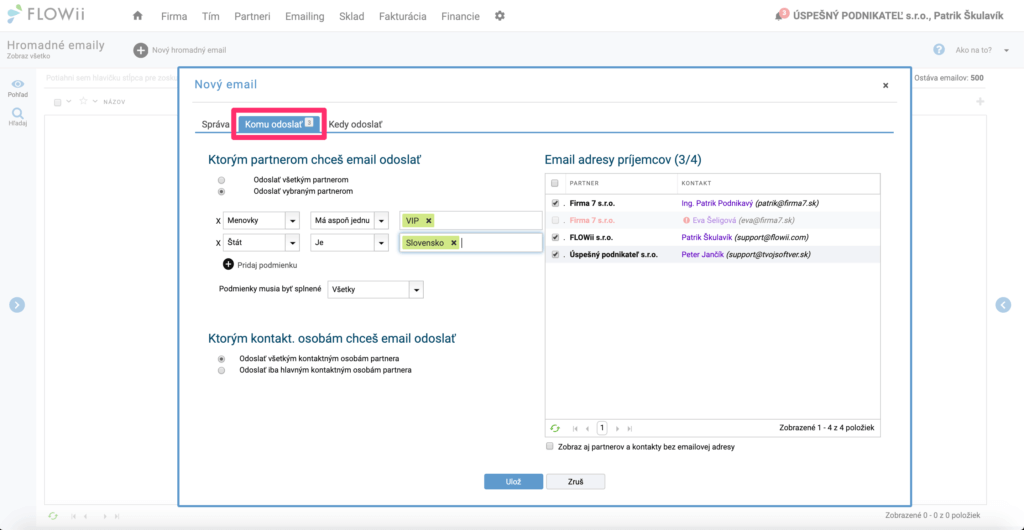
Task: Open the Ako na to help icon
Action: [939, 50]
